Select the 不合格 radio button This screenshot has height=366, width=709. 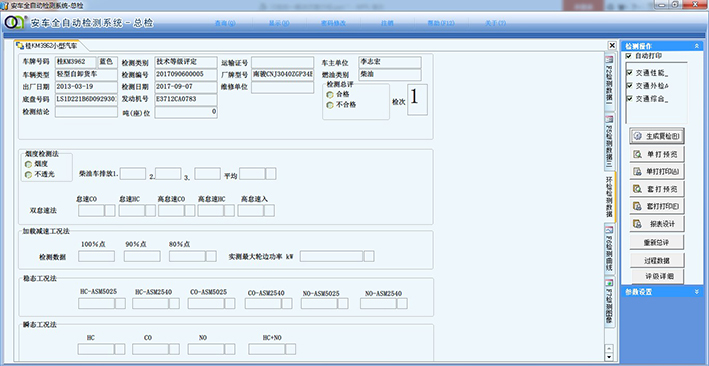(x=330, y=105)
